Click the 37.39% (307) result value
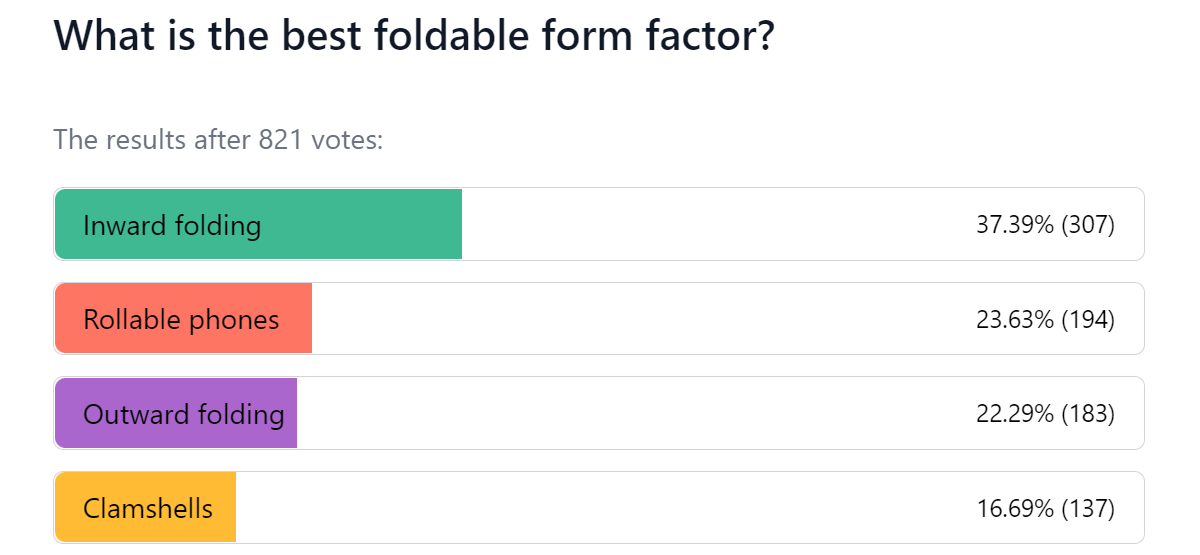The width and height of the screenshot is (1200, 555). (1045, 225)
